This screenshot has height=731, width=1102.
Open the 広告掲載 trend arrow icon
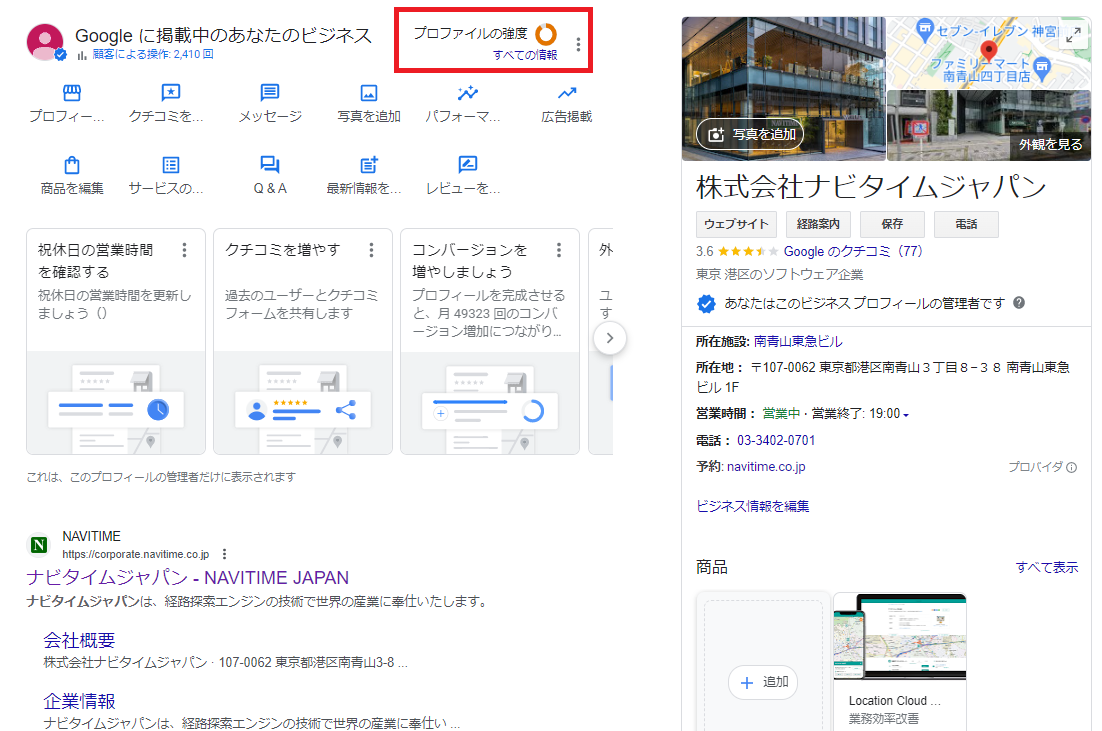pyautogui.click(x=567, y=93)
